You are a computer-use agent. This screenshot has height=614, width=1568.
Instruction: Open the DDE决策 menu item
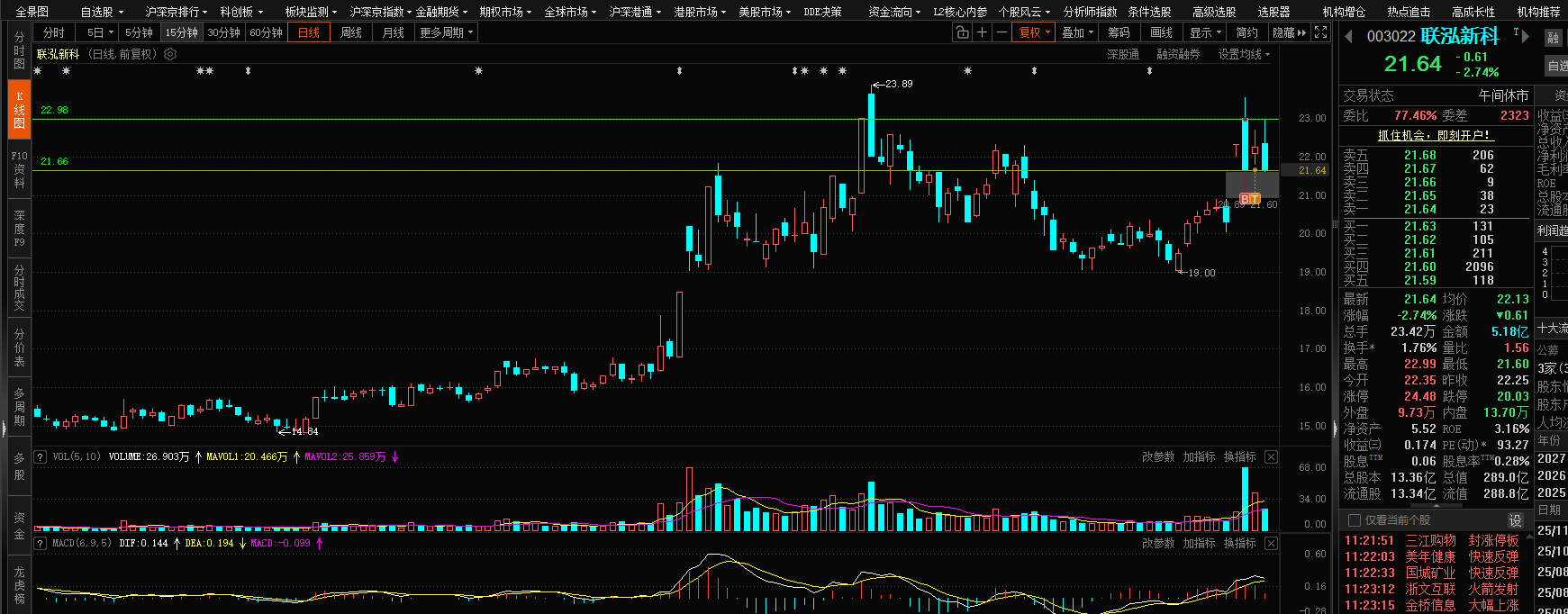pos(822,12)
